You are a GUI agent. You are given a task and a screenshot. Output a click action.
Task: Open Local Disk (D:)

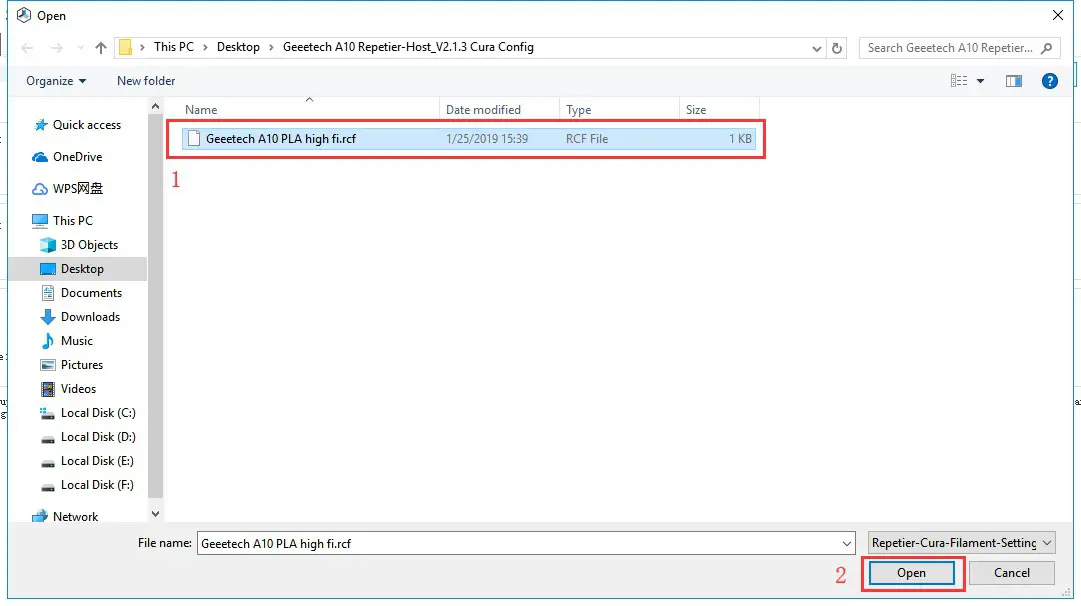tap(88, 437)
